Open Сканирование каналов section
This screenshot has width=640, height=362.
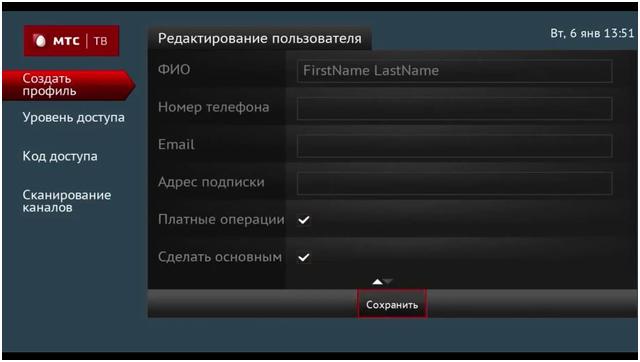67,201
